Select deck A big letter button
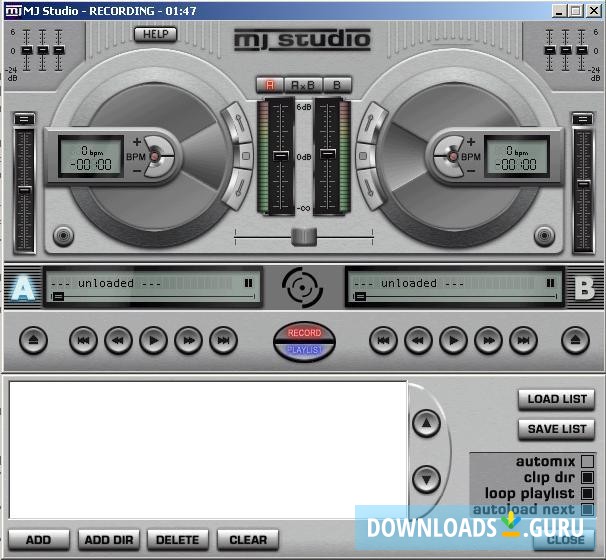606x560 pixels. (x=22, y=288)
